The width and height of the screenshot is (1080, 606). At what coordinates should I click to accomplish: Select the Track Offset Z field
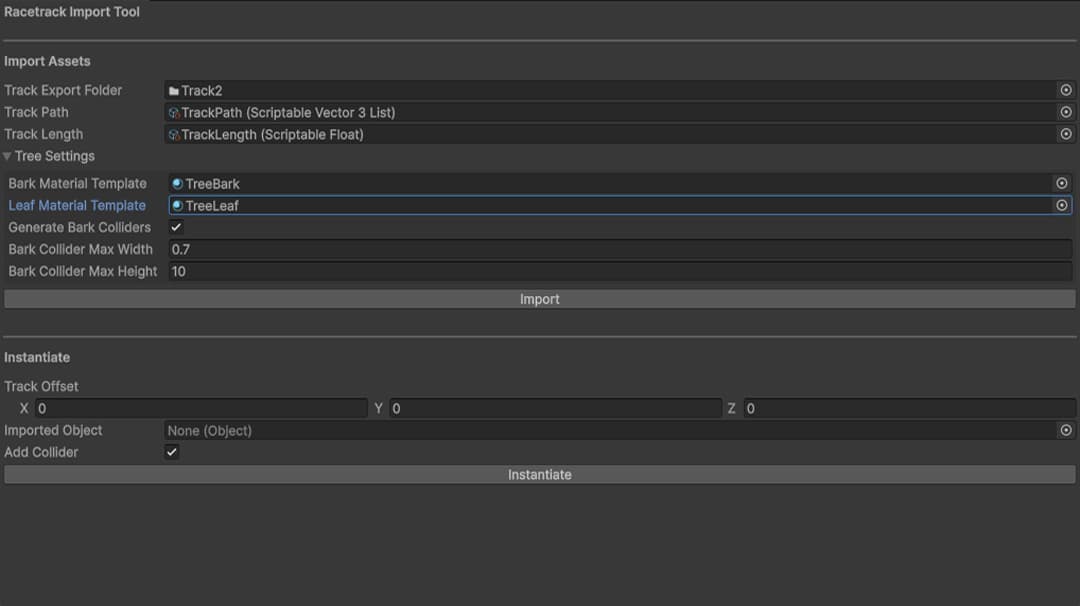pyautogui.click(x=900, y=408)
